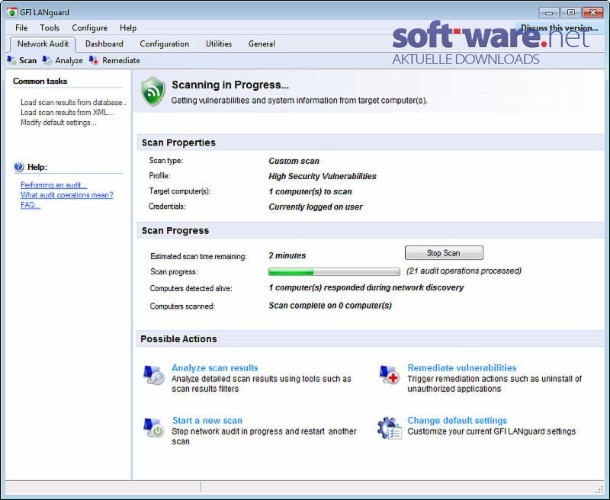Switch to the Utilities tab
610x500 pixels.
tap(219, 44)
